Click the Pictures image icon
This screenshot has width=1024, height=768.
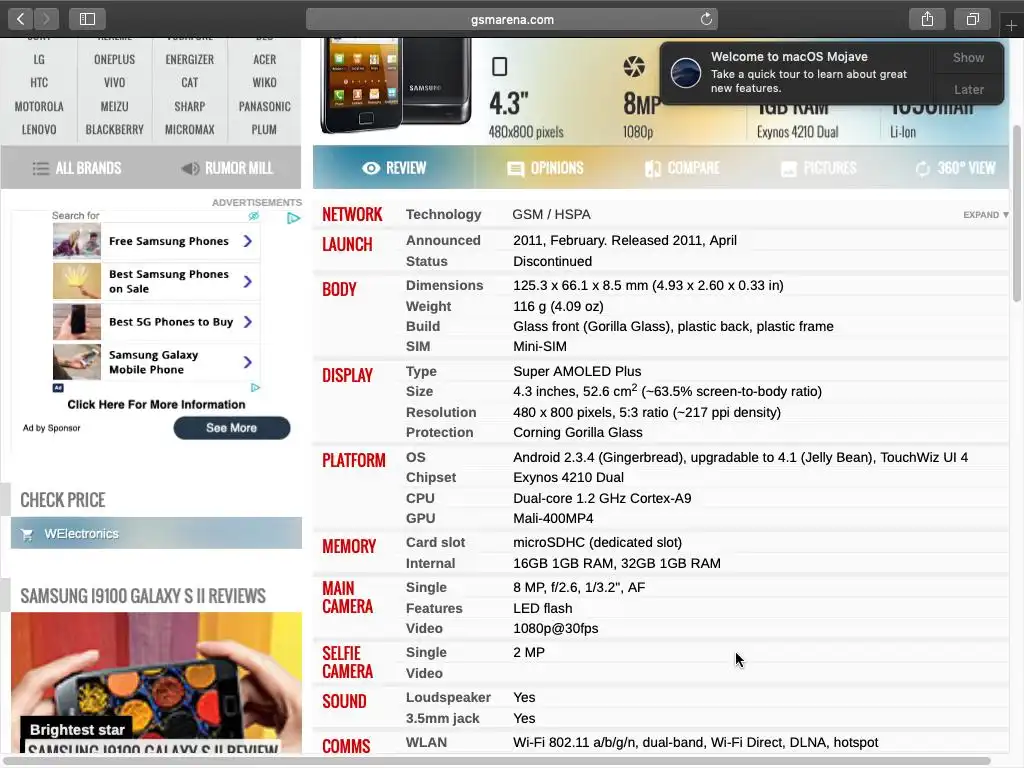coord(789,169)
